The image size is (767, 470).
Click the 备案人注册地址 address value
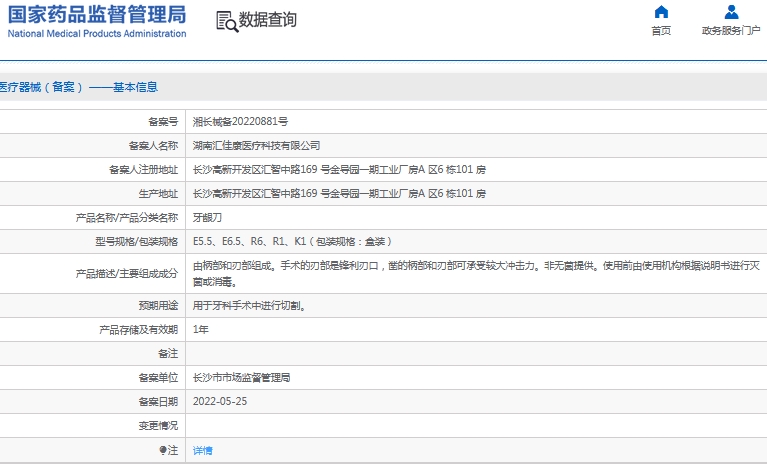339,169
